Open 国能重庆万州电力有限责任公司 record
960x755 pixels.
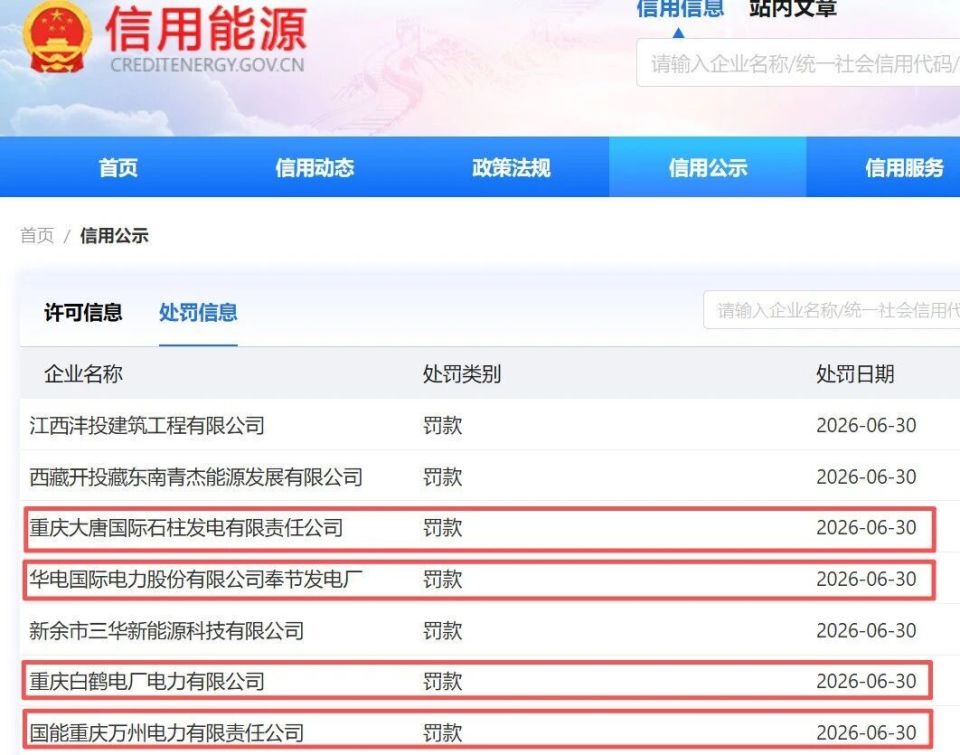tap(167, 732)
